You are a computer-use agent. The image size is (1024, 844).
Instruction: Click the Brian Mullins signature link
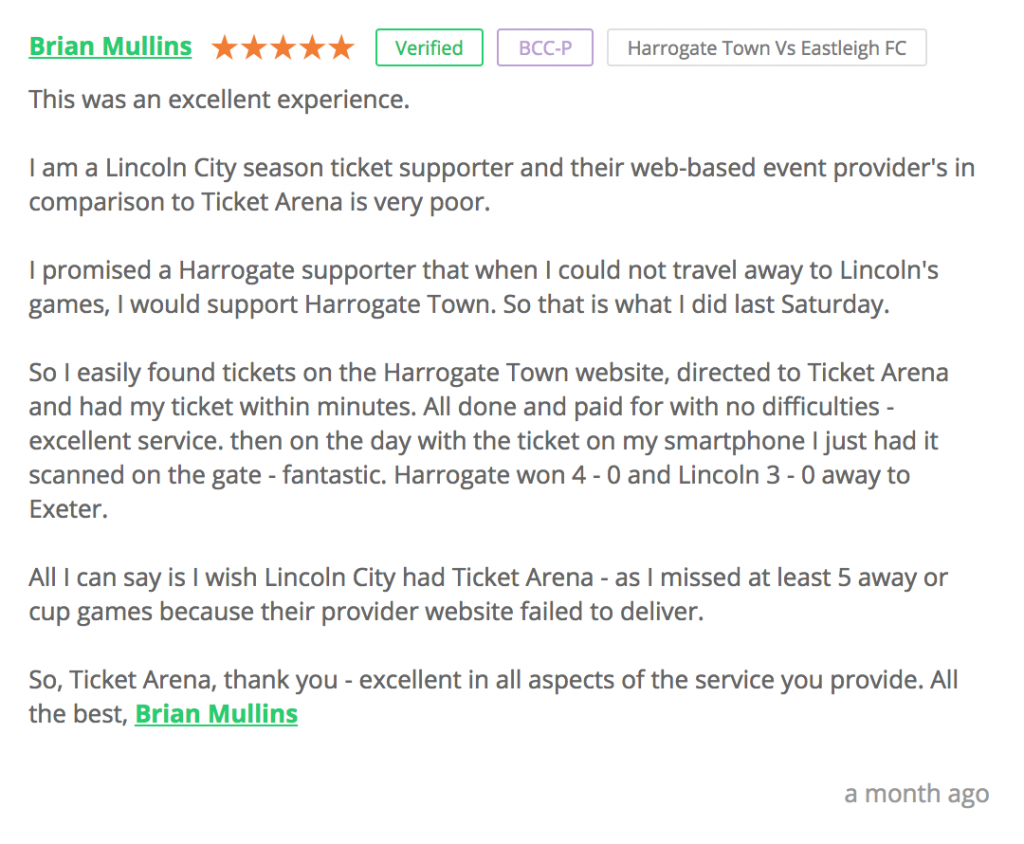216,714
